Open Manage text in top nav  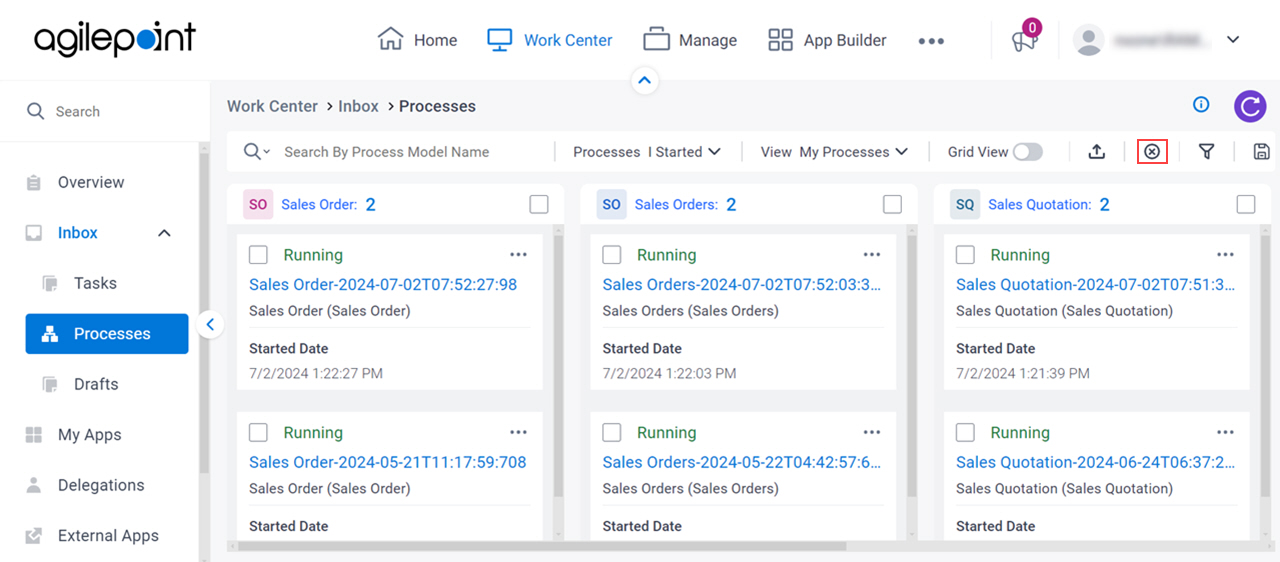click(708, 40)
